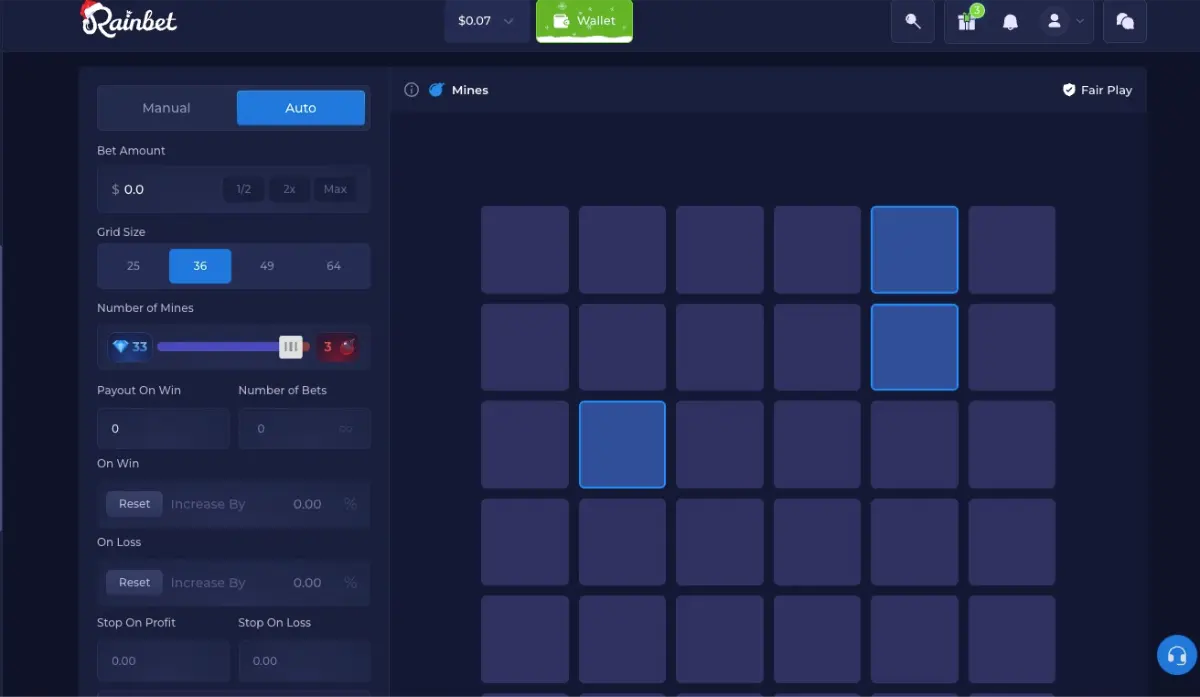The image size is (1200, 697).
Task: Click the gift box rewards icon
Action: pyautogui.click(x=966, y=21)
